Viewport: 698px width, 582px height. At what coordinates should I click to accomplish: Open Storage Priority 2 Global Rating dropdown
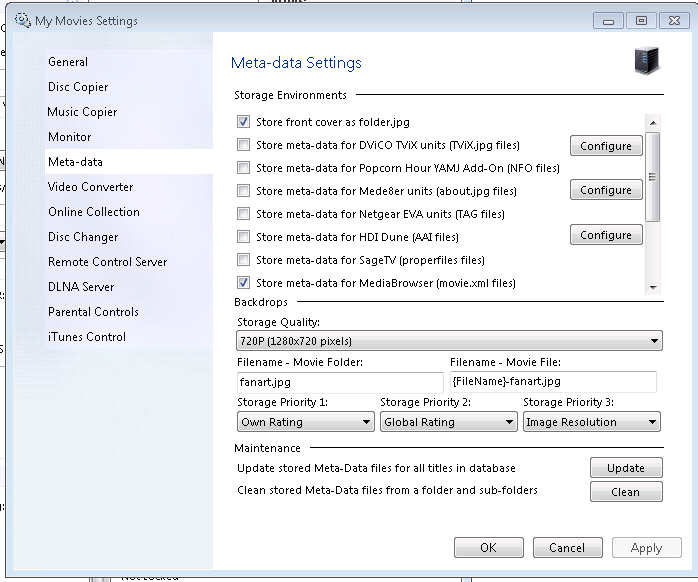447,423
